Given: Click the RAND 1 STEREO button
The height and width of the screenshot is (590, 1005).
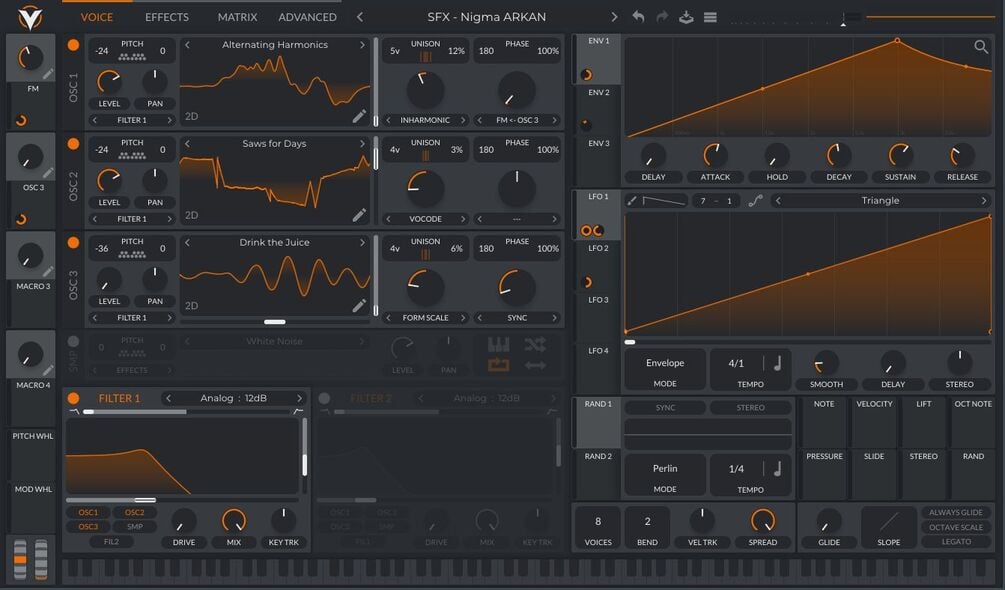Looking at the screenshot, I should 750,407.
